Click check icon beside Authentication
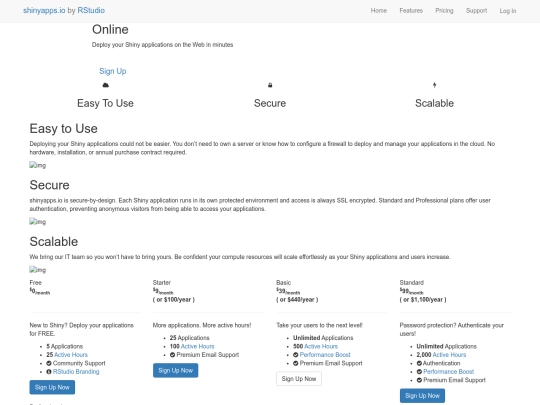Viewport: 540px width, 405px height. 419,363
